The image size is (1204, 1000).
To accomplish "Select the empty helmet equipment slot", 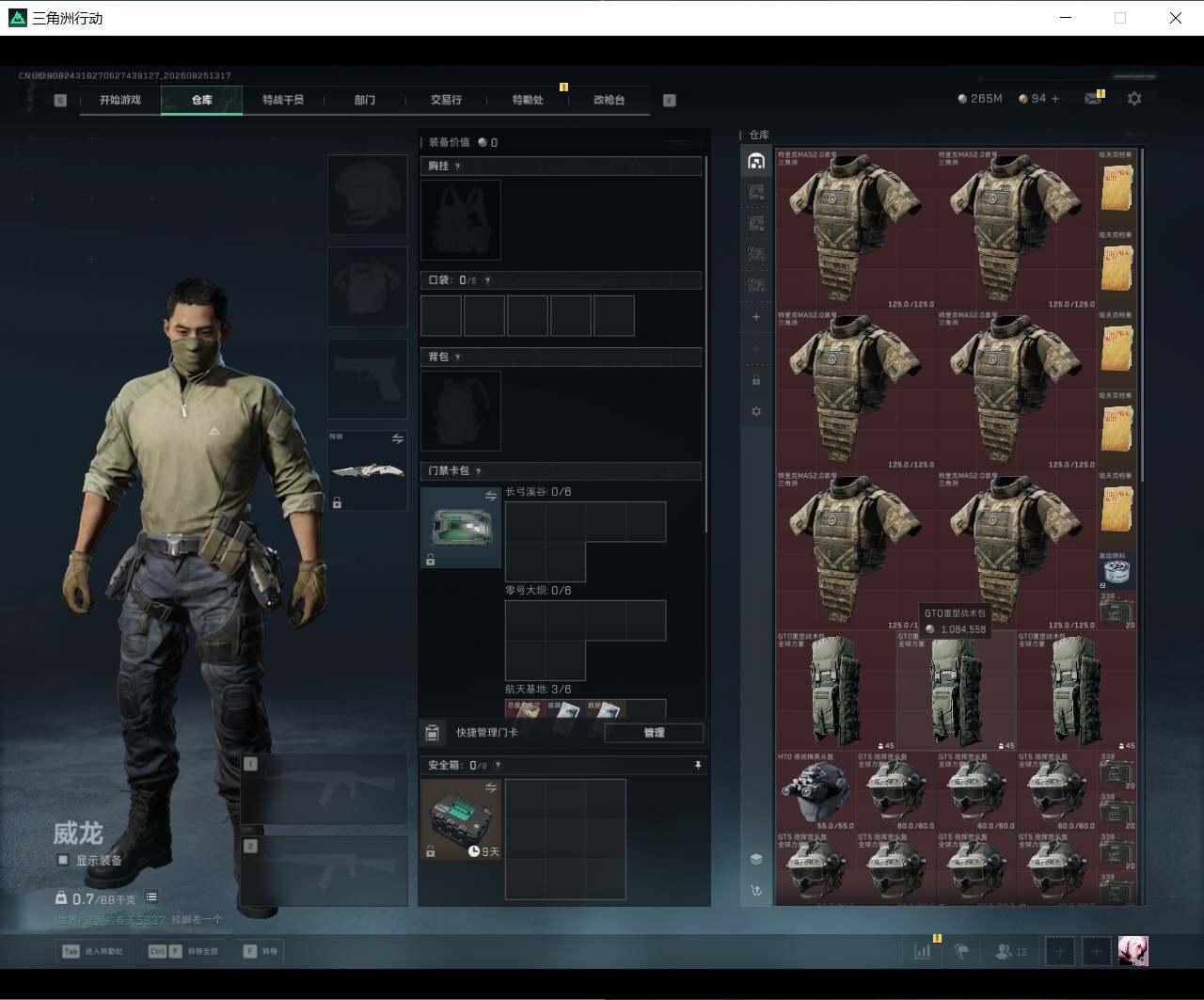I will 368,195.
